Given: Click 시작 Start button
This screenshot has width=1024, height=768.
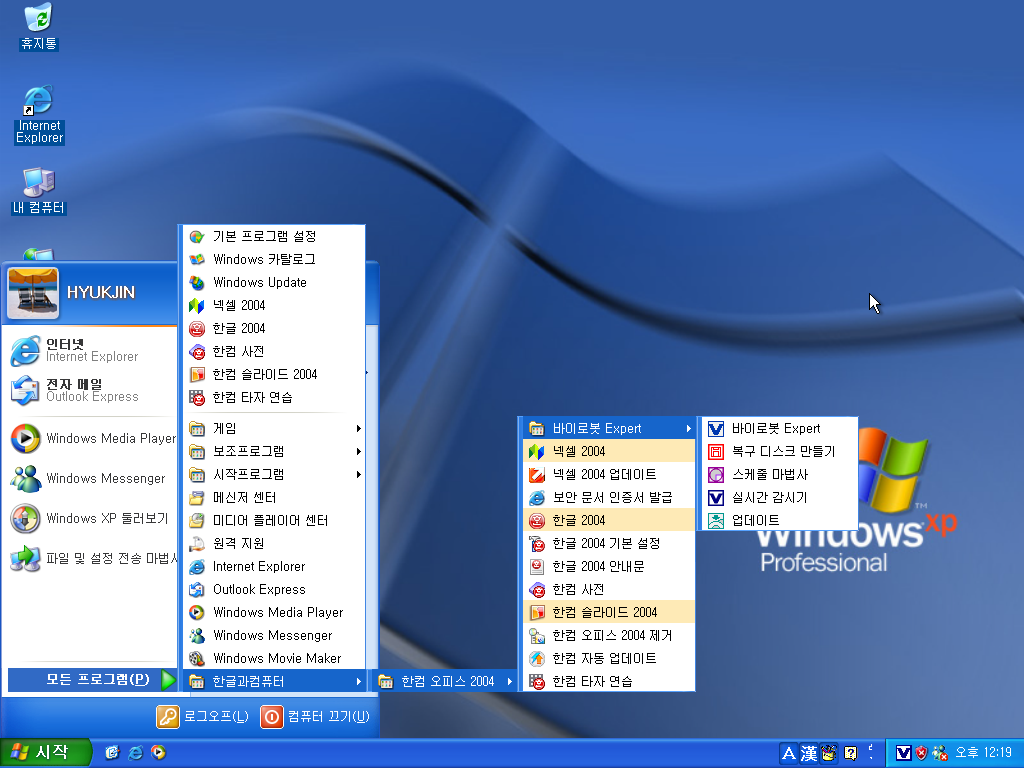Looking at the screenshot, I should coord(44,753).
